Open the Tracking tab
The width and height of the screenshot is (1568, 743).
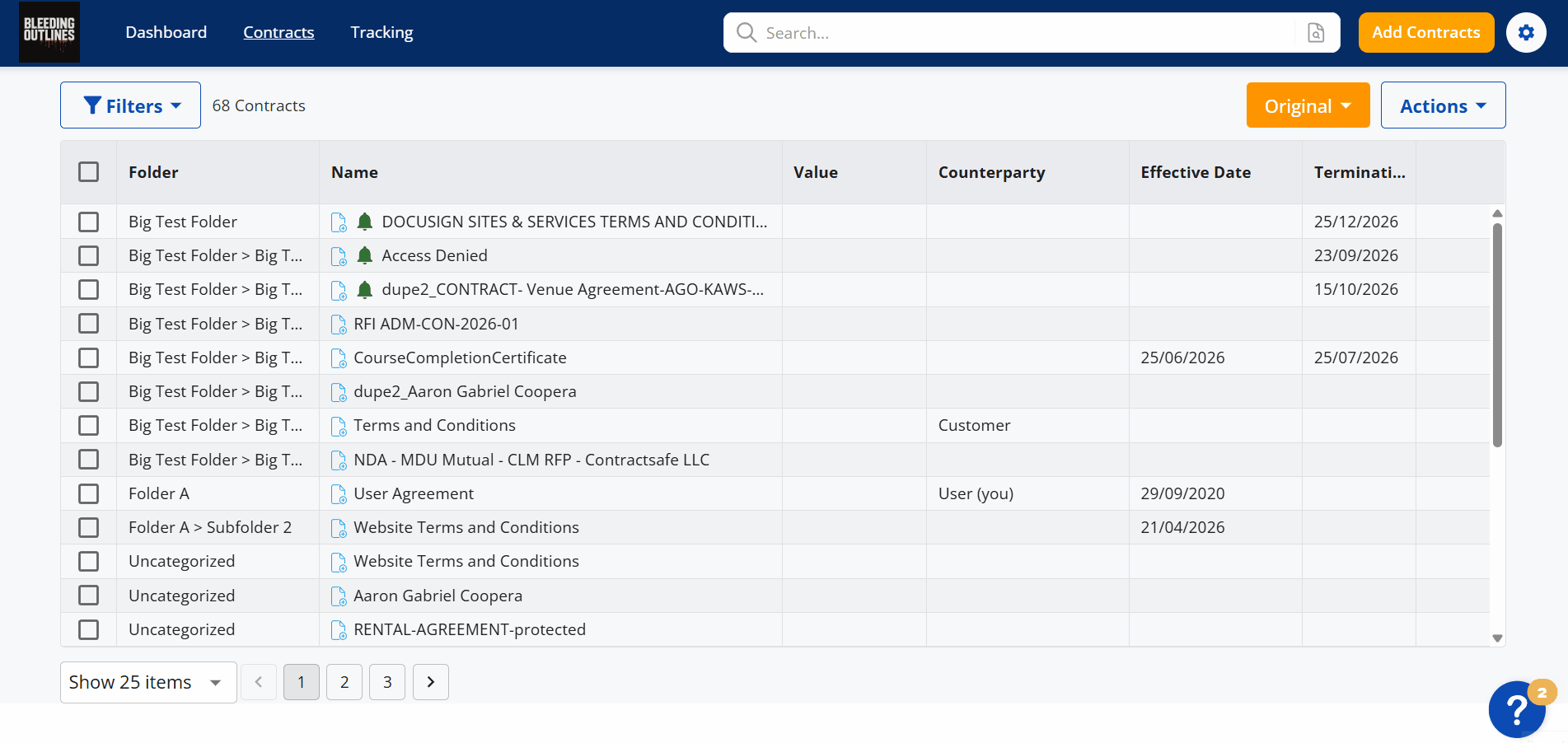click(381, 32)
